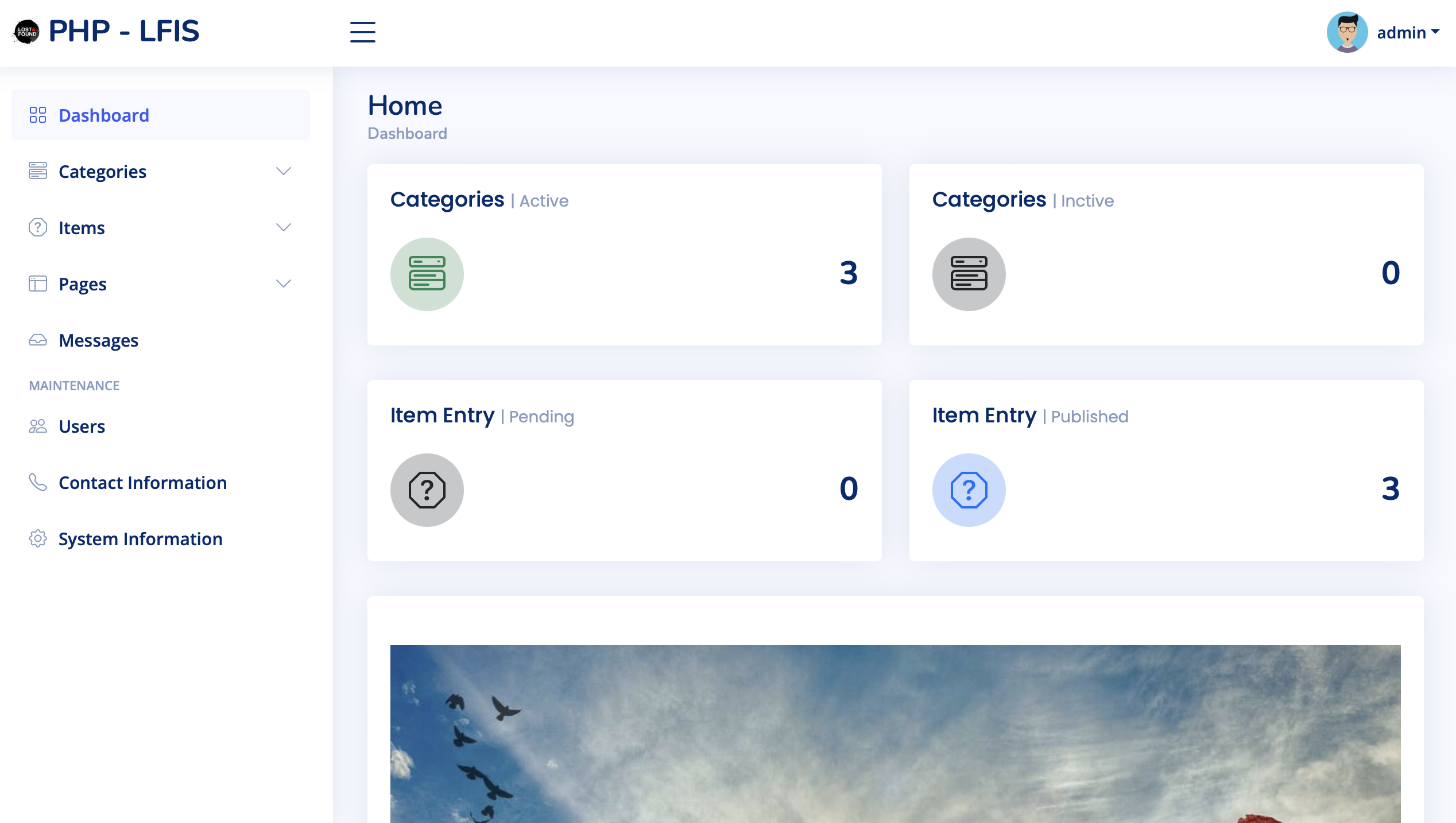The image size is (1456, 823).
Task: Open the Pages menu item
Action: [x=161, y=284]
